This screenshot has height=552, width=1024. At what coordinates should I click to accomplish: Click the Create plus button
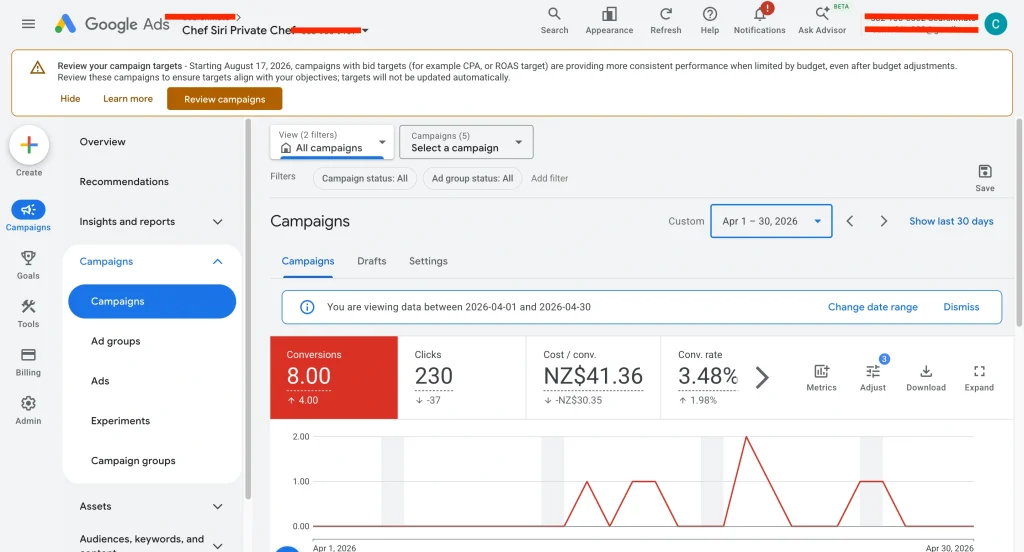point(29,145)
